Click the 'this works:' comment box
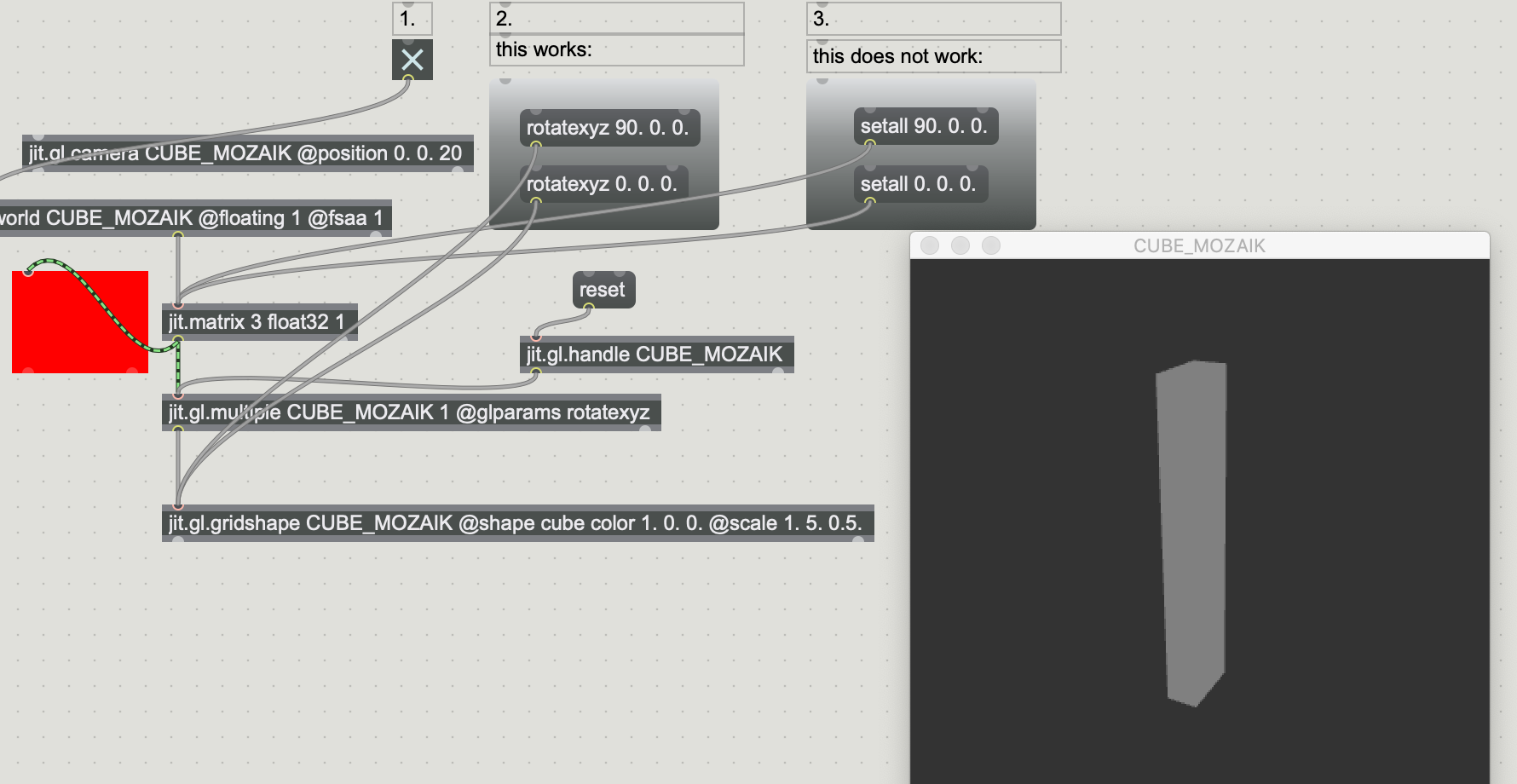Image resolution: width=1517 pixels, height=784 pixels. point(616,49)
